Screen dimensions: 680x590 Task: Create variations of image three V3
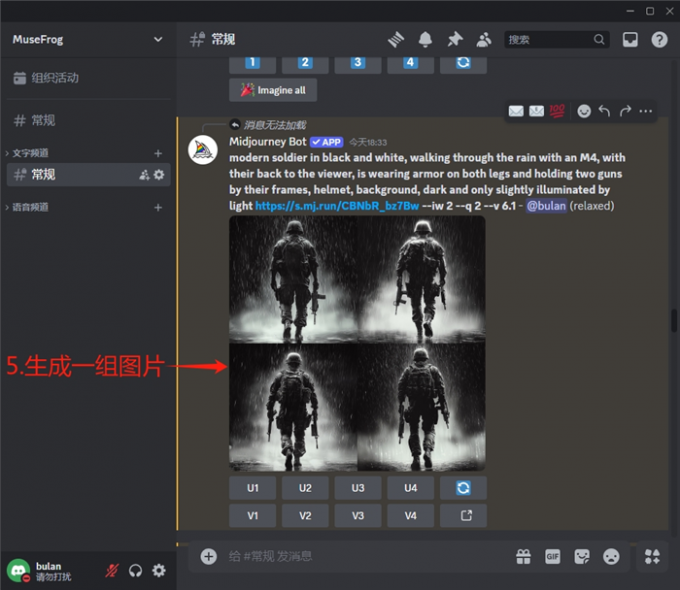[x=358, y=516]
